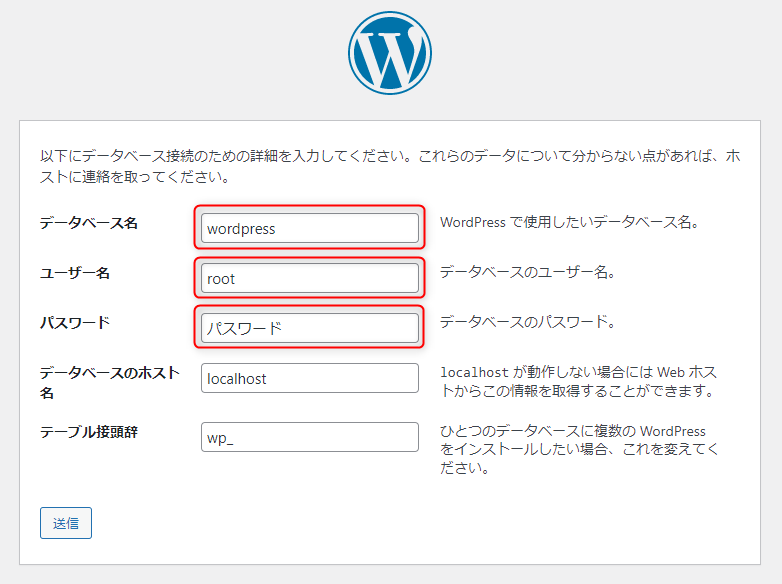Submit the form with the 送信 button
This screenshot has height=584, width=782.
[x=66, y=523]
